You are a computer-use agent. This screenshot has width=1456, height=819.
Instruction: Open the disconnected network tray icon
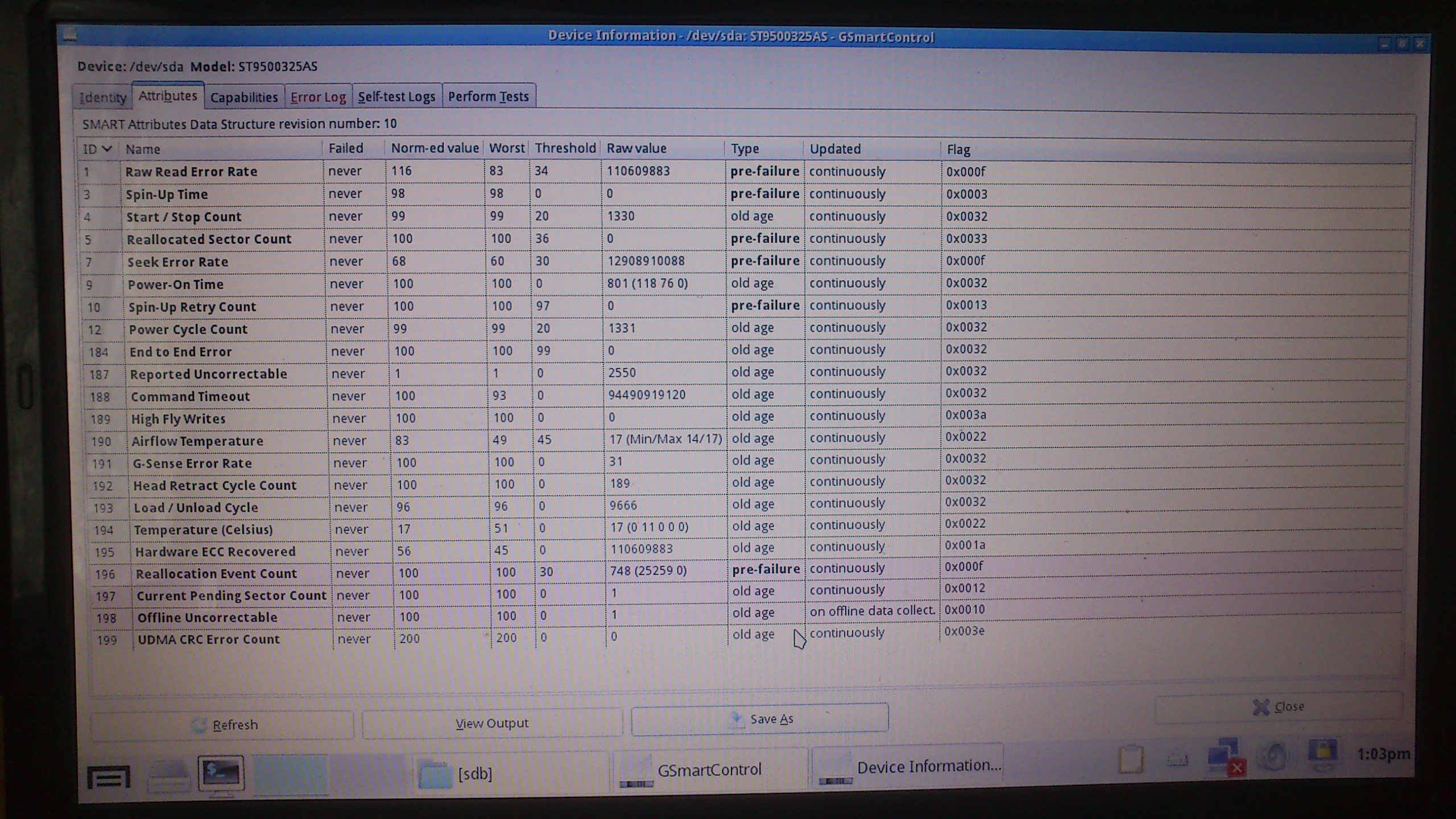click(1226, 757)
